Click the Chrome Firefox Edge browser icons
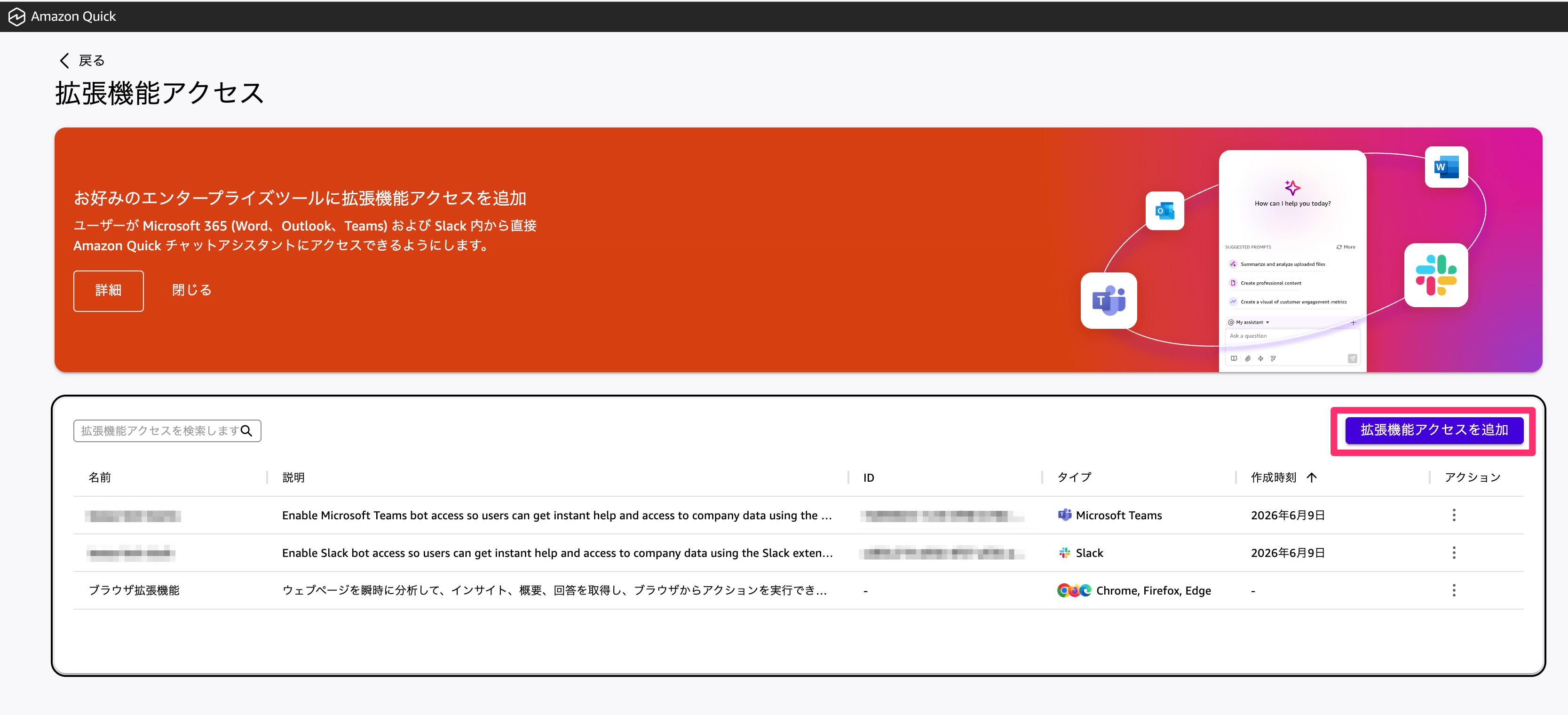Image resolution: width=1568 pixels, height=715 pixels. (1074, 590)
